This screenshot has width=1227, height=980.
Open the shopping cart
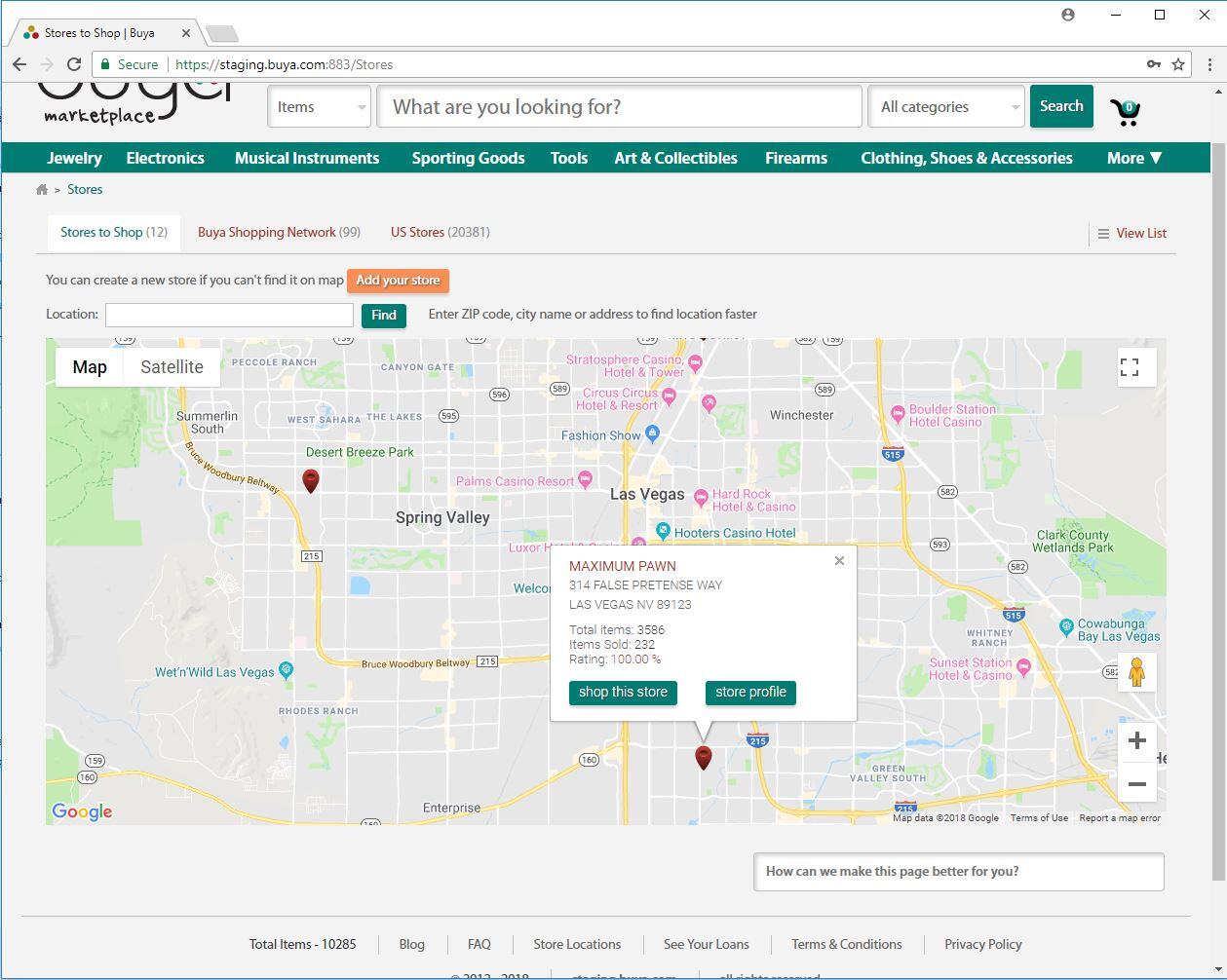(1126, 112)
